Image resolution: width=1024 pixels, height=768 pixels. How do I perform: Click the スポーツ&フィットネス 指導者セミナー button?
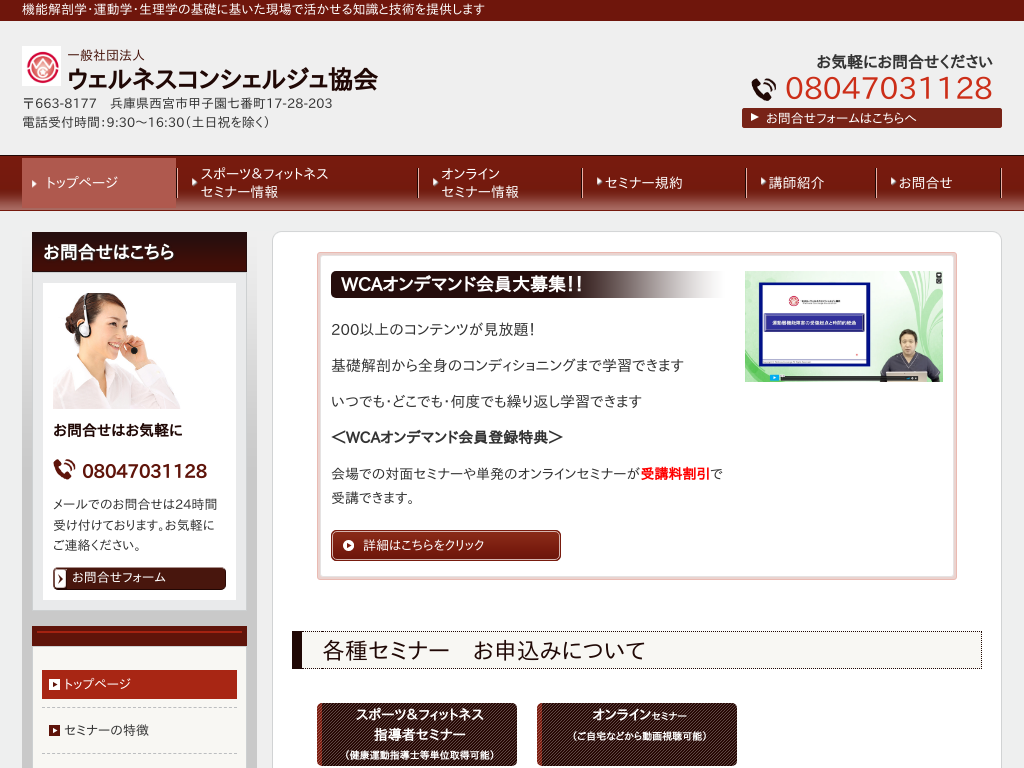417,734
